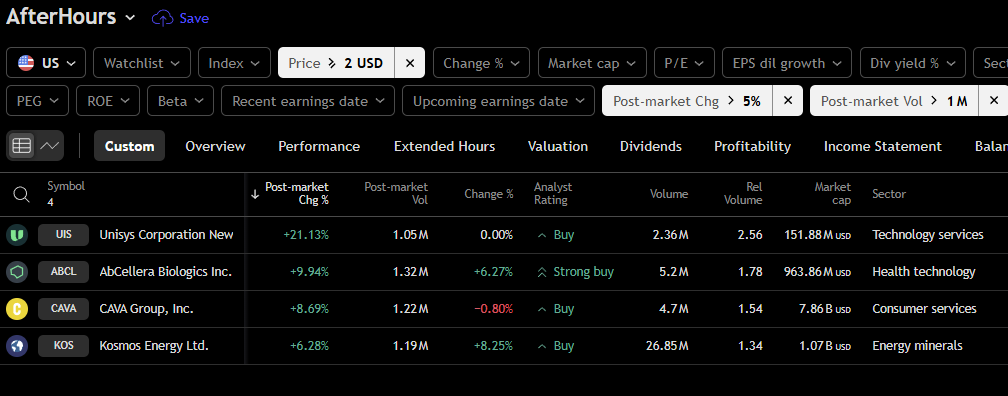
Task: Select the Income Statement tab
Action: (883, 146)
